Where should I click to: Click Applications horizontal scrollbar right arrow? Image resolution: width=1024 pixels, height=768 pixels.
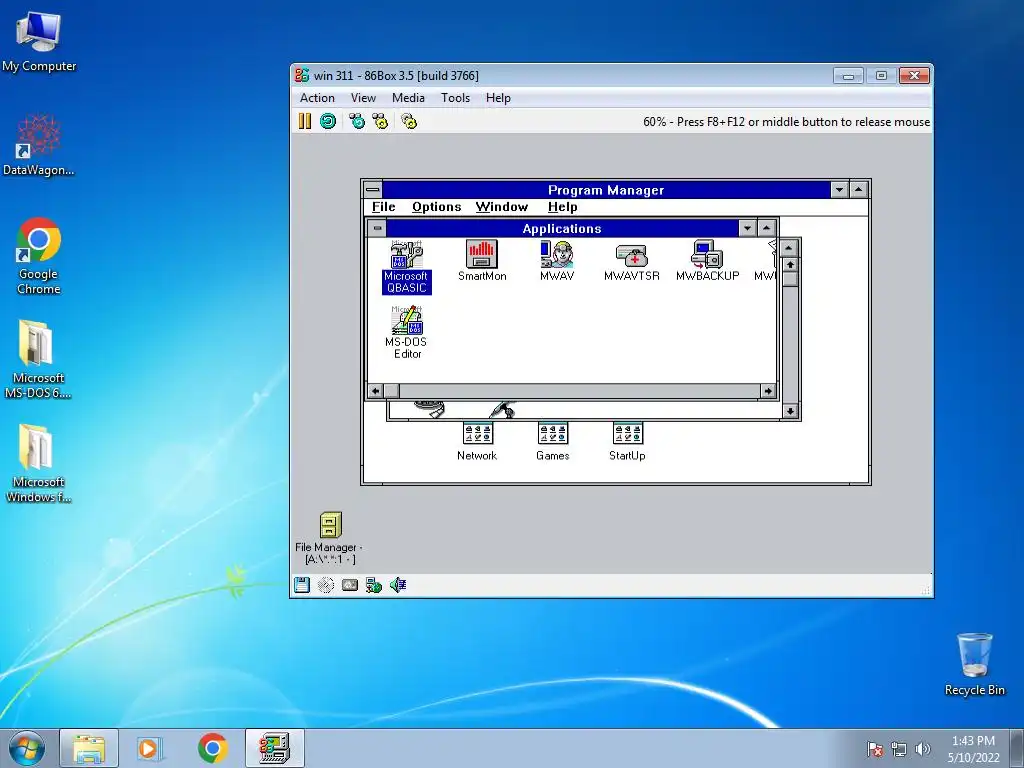pos(768,391)
